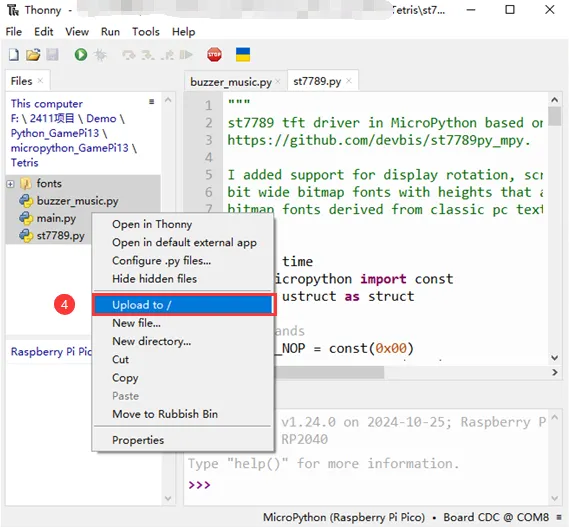Open the File menu
This screenshot has height=527, width=569.
(x=14, y=32)
